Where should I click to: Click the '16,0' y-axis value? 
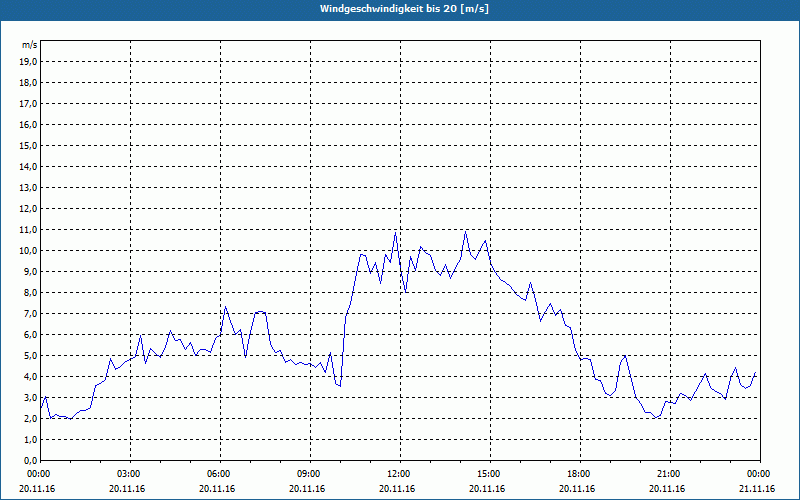tap(29, 124)
